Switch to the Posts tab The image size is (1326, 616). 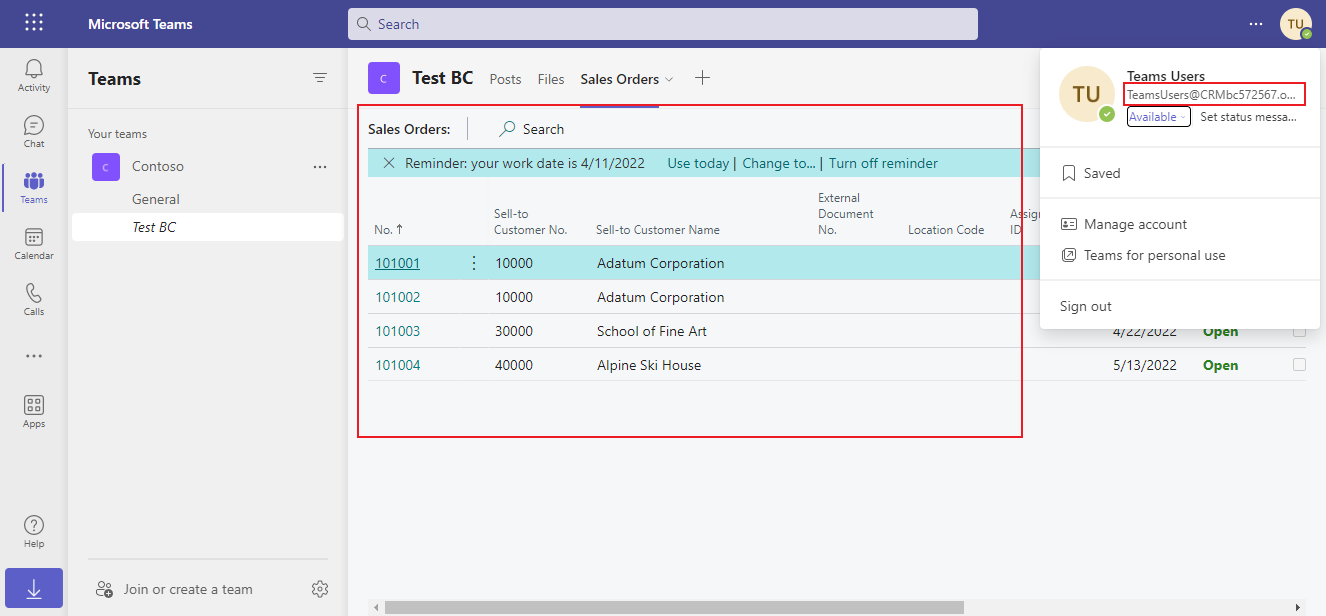click(x=505, y=79)
